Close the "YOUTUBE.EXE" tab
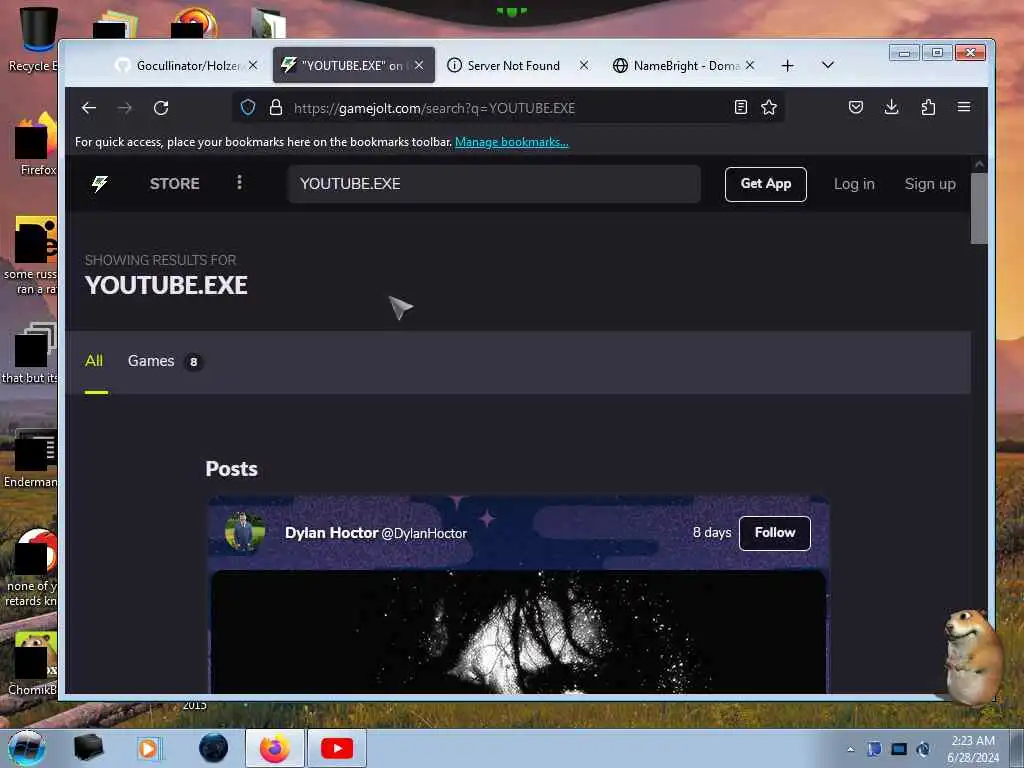The height and width of the screenshot is (768, 1024). (419, 65)
